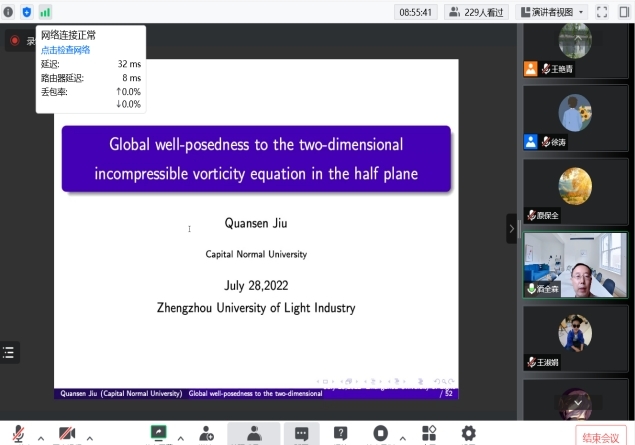Open the chat panel icon
The height and width of the screenshot is (445, 635).
point(301,434)
